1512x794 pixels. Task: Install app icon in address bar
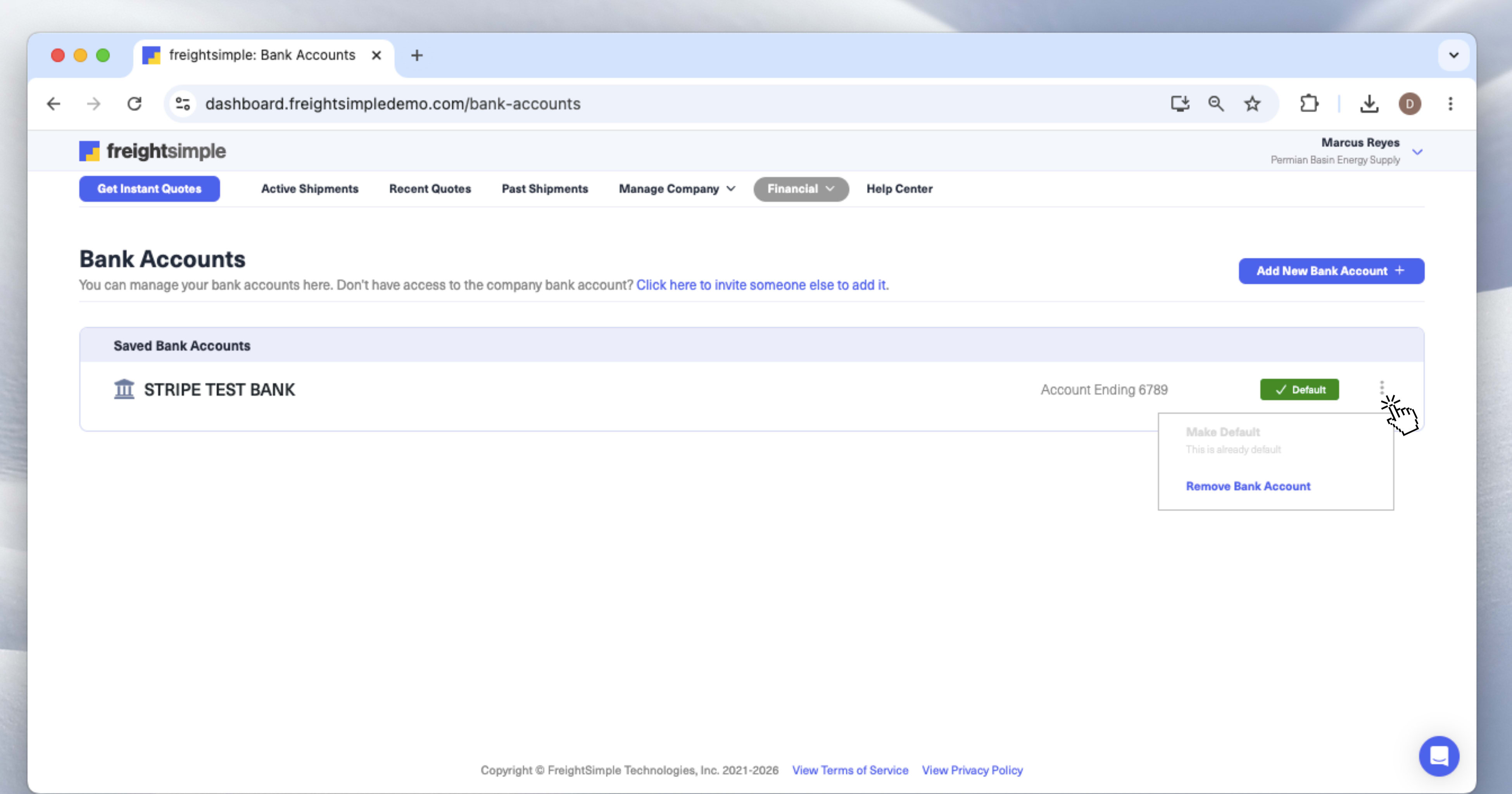(1180, 104)
